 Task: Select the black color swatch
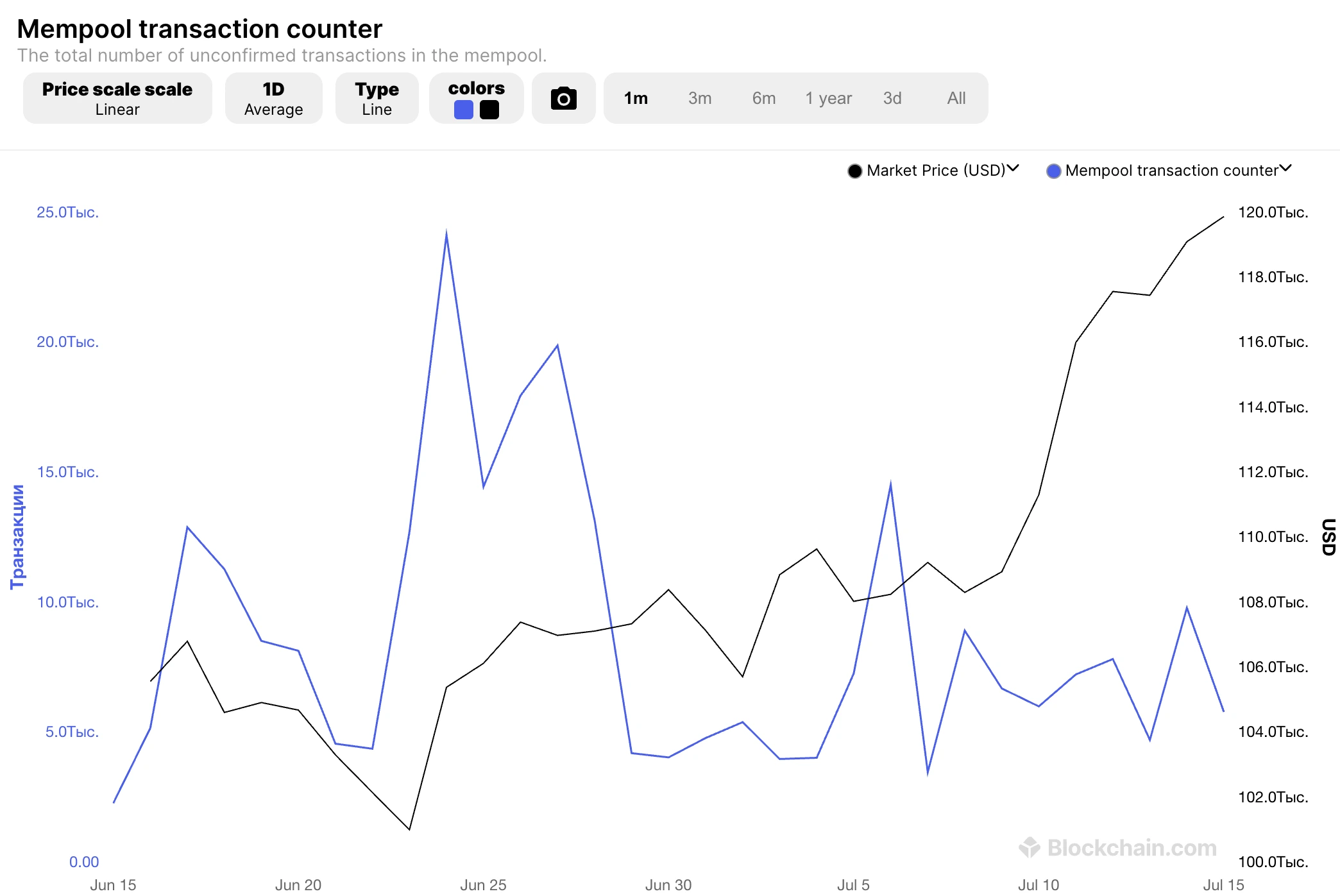489,110
